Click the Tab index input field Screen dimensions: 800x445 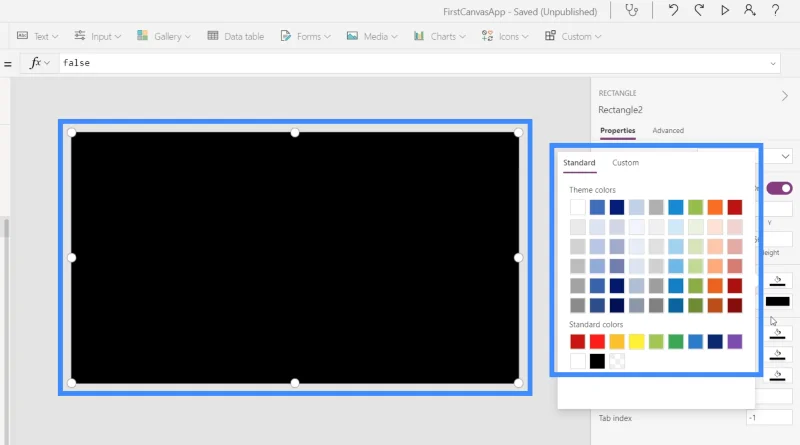click(x=769, y=418)
